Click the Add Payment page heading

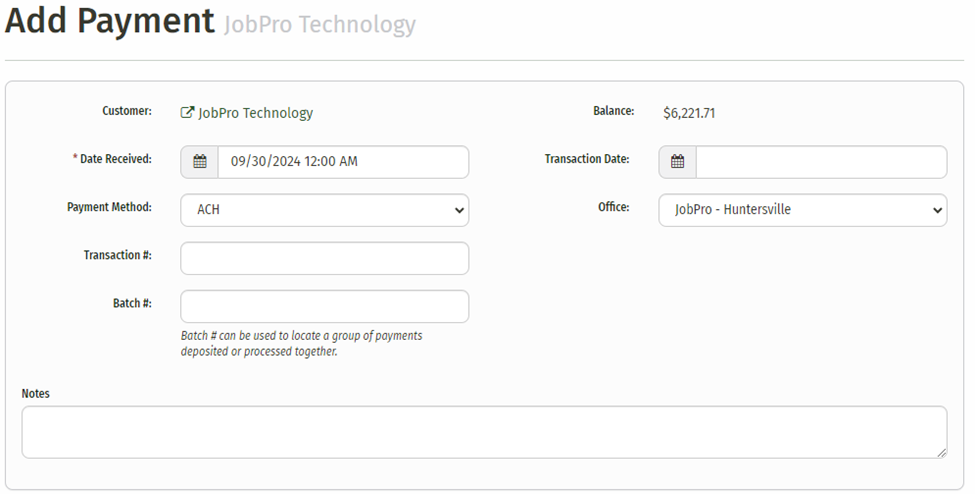point(109,22)
